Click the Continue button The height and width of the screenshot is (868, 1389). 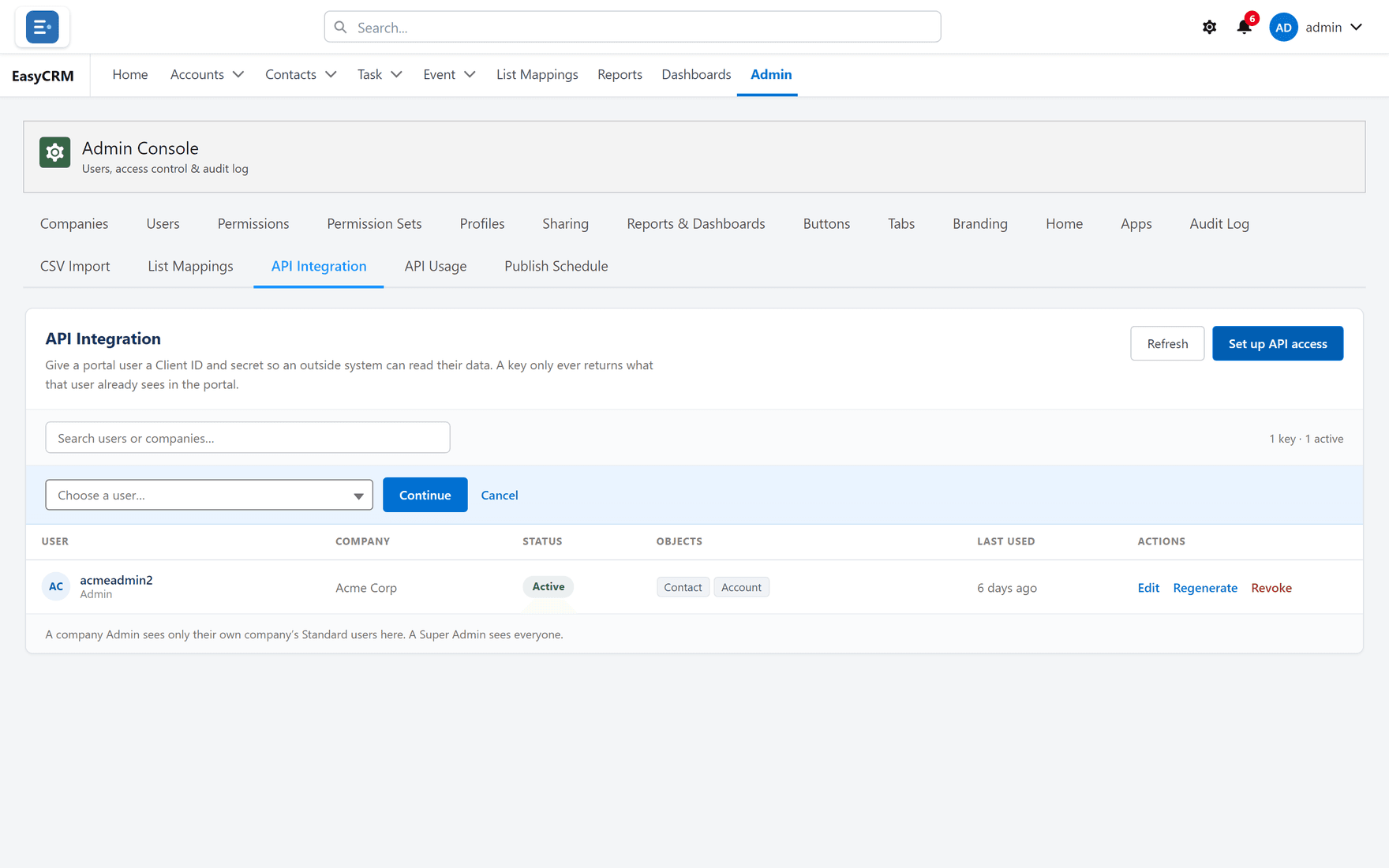[425, 495]
